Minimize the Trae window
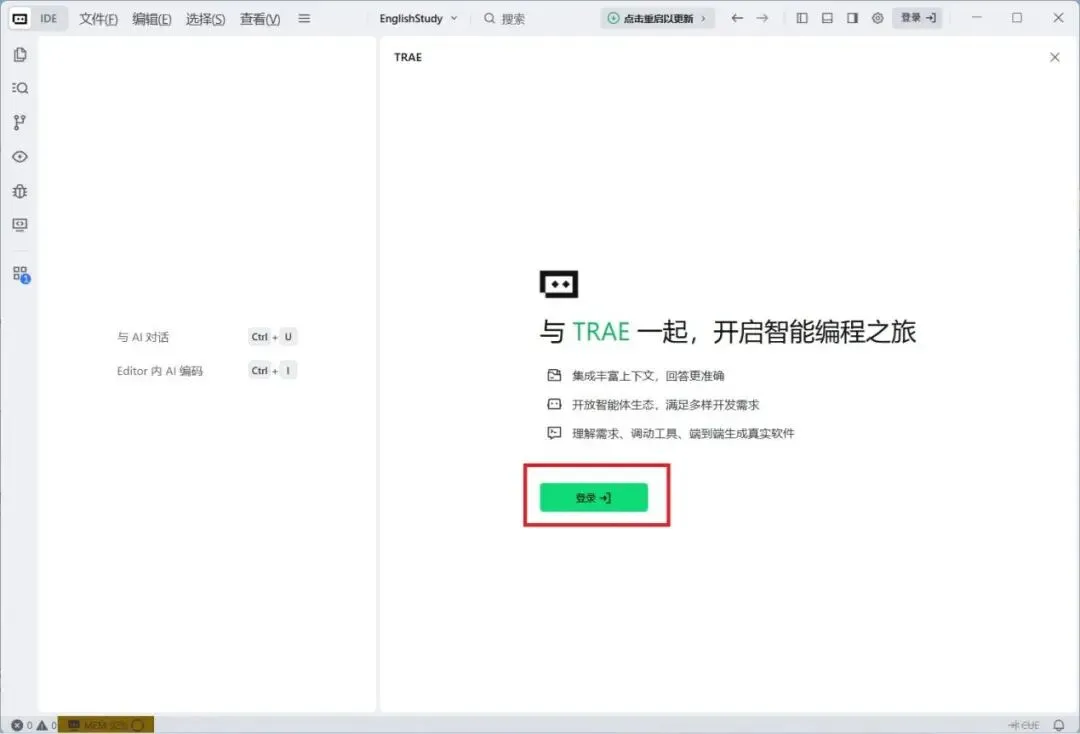This screenshot has width=1080, height=734. (976, 18)
